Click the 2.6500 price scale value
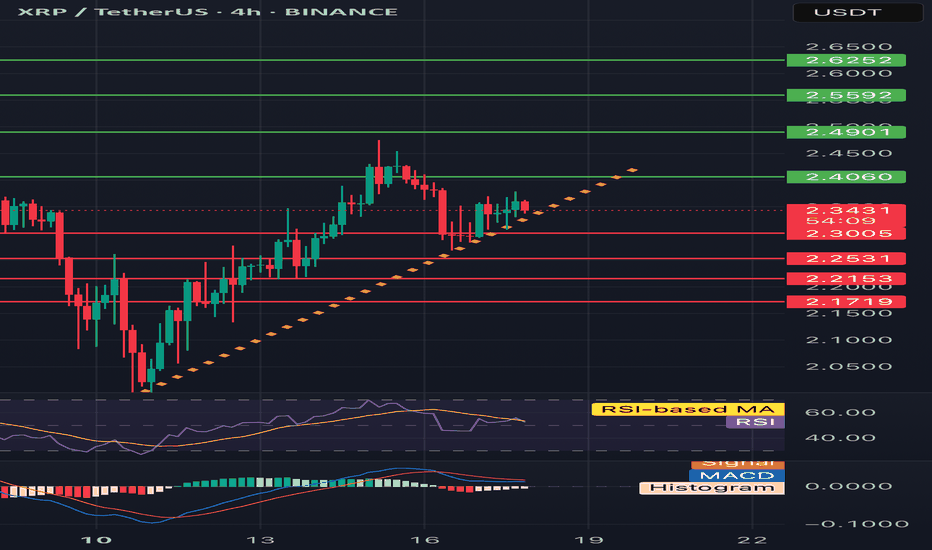The width and height of the screenshot is (932, 550). click(x=849, y=46)
